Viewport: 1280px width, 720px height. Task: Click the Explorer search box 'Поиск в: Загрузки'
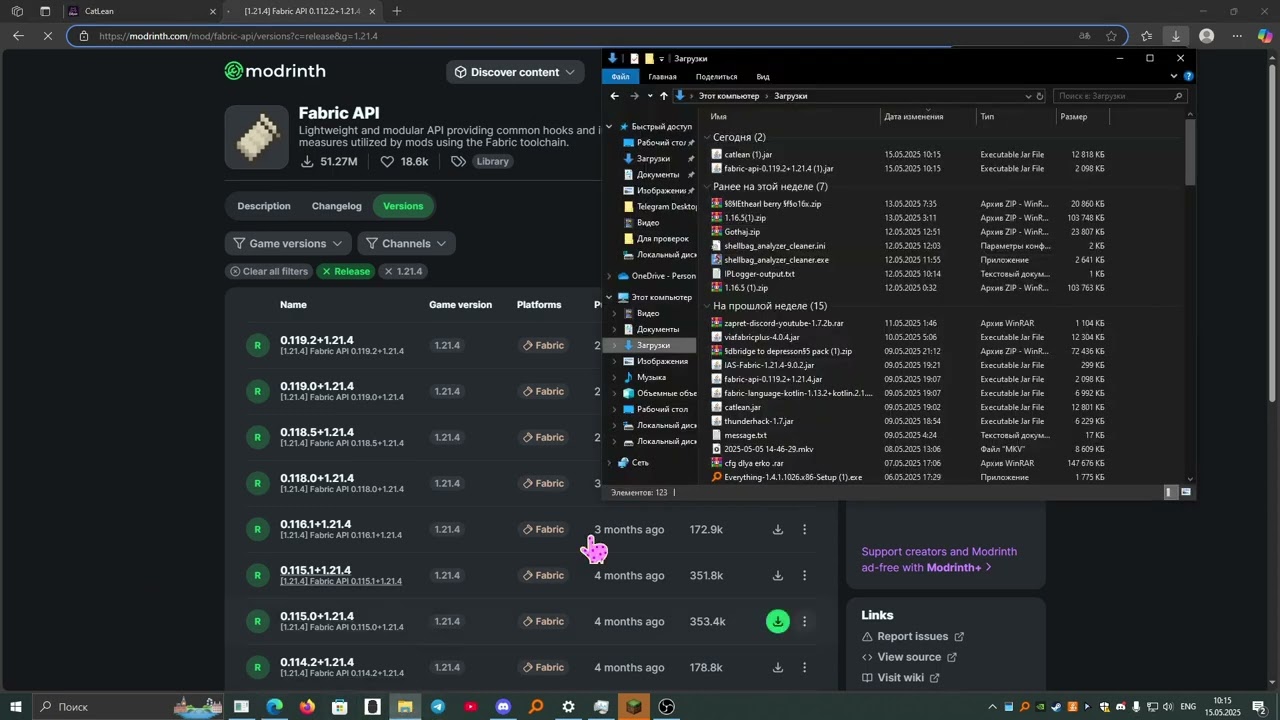tap(1120, 96)
